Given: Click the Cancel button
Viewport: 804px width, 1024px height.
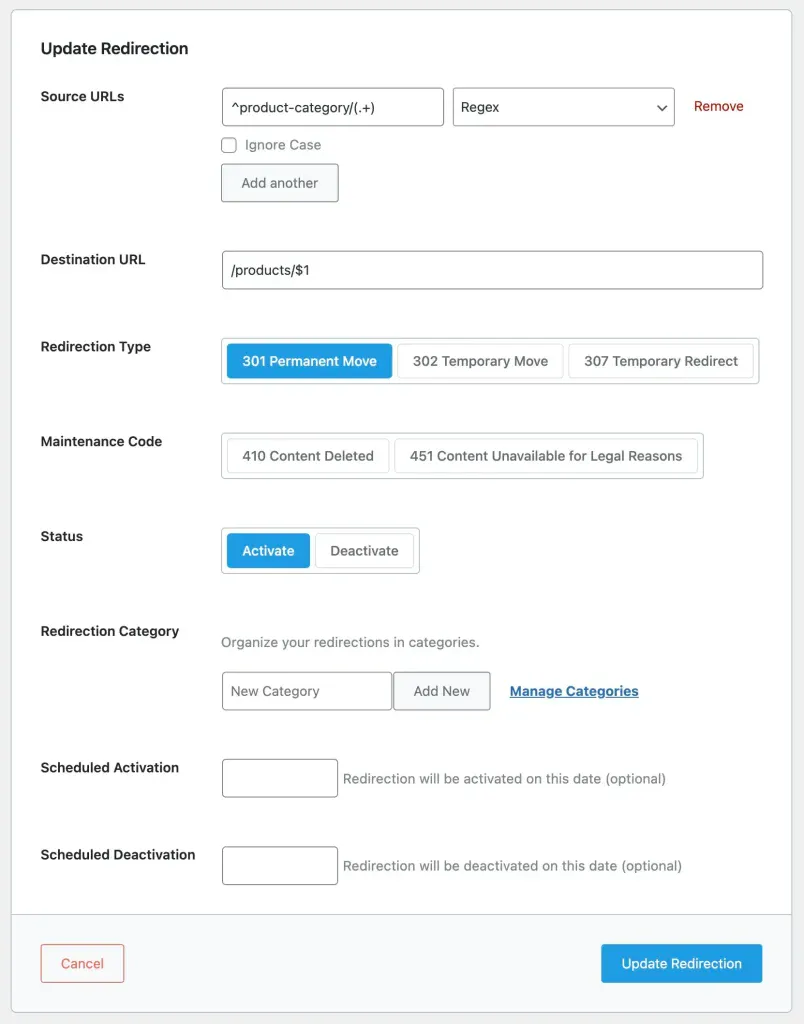Looking at the screenshot, I should pos(82,964).
